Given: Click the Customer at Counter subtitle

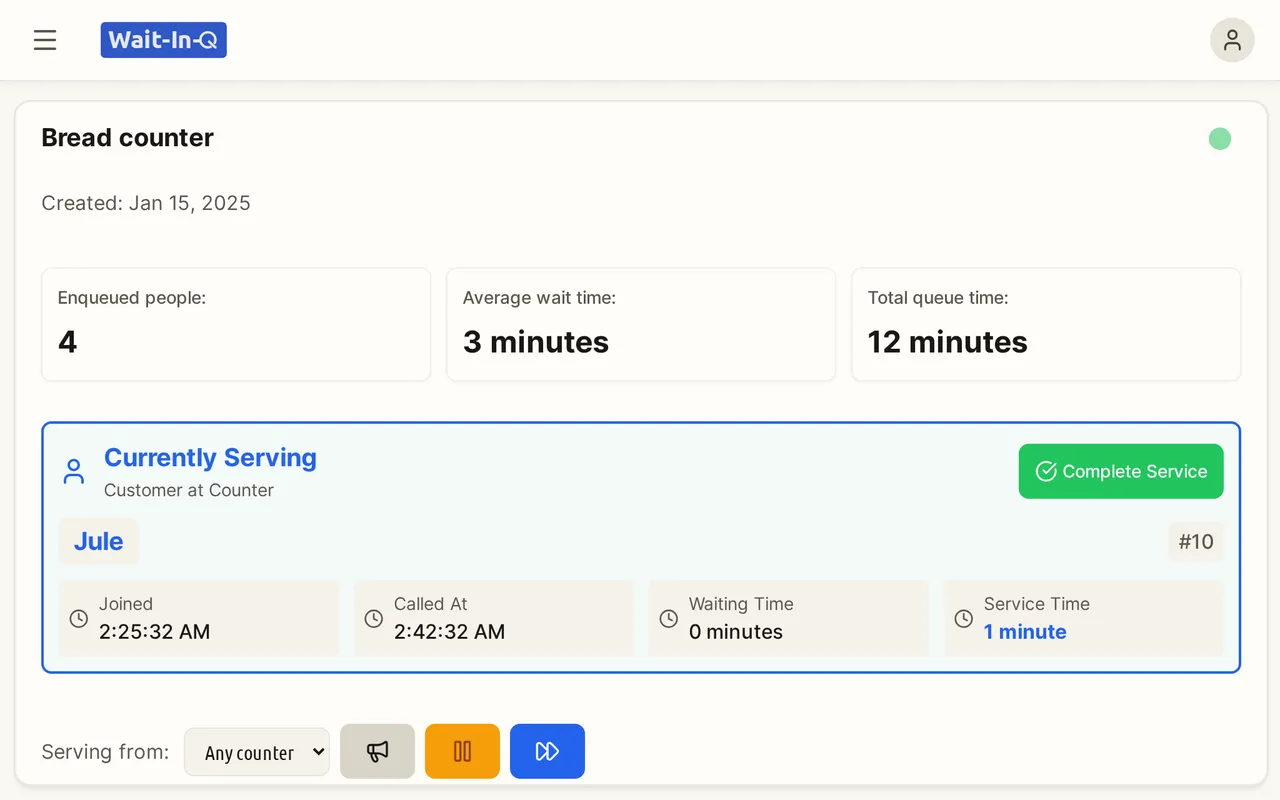Looking at the screenshot, I should [189, 490].
